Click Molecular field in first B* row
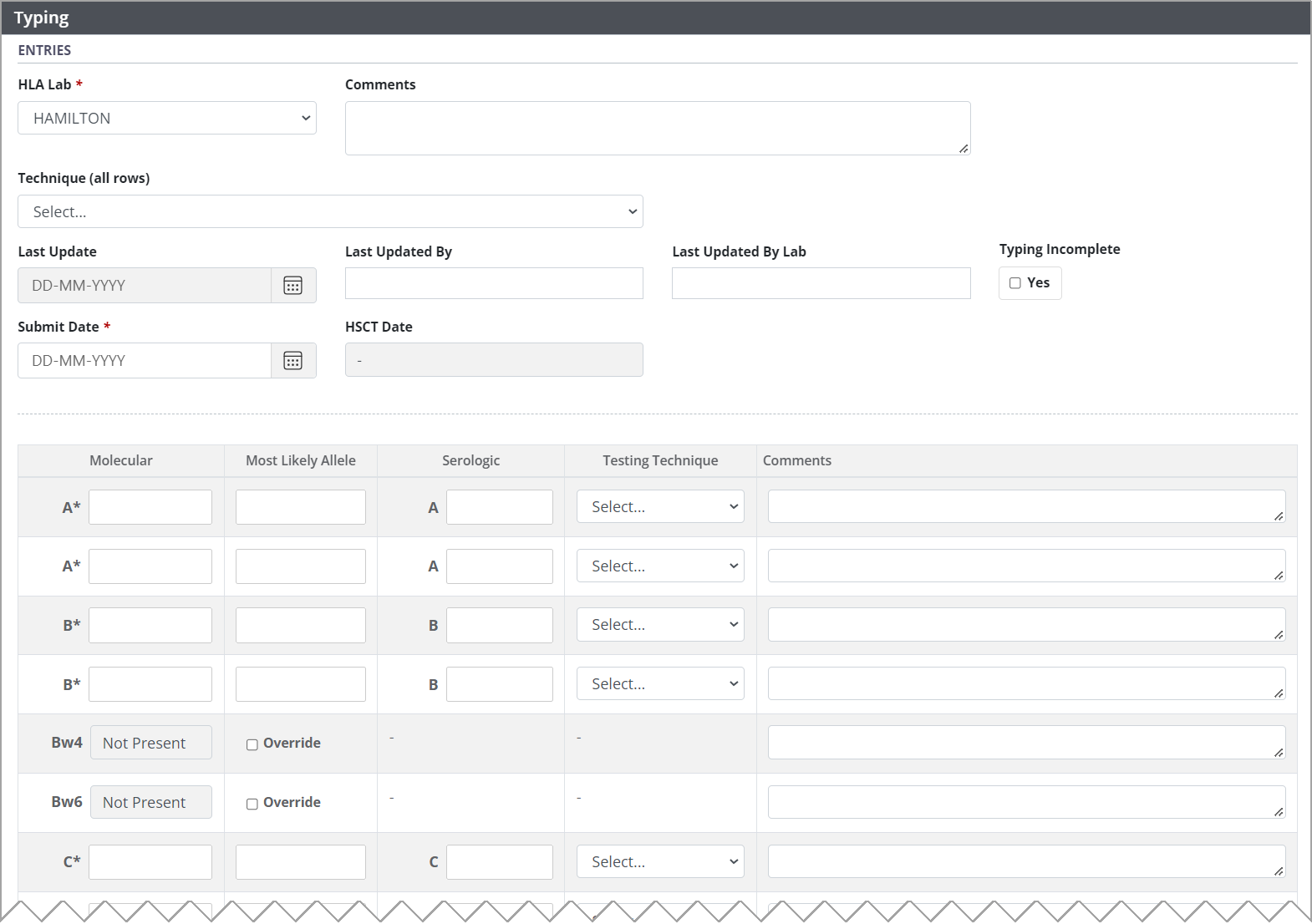1312x924 pixels. coord(150,625)
